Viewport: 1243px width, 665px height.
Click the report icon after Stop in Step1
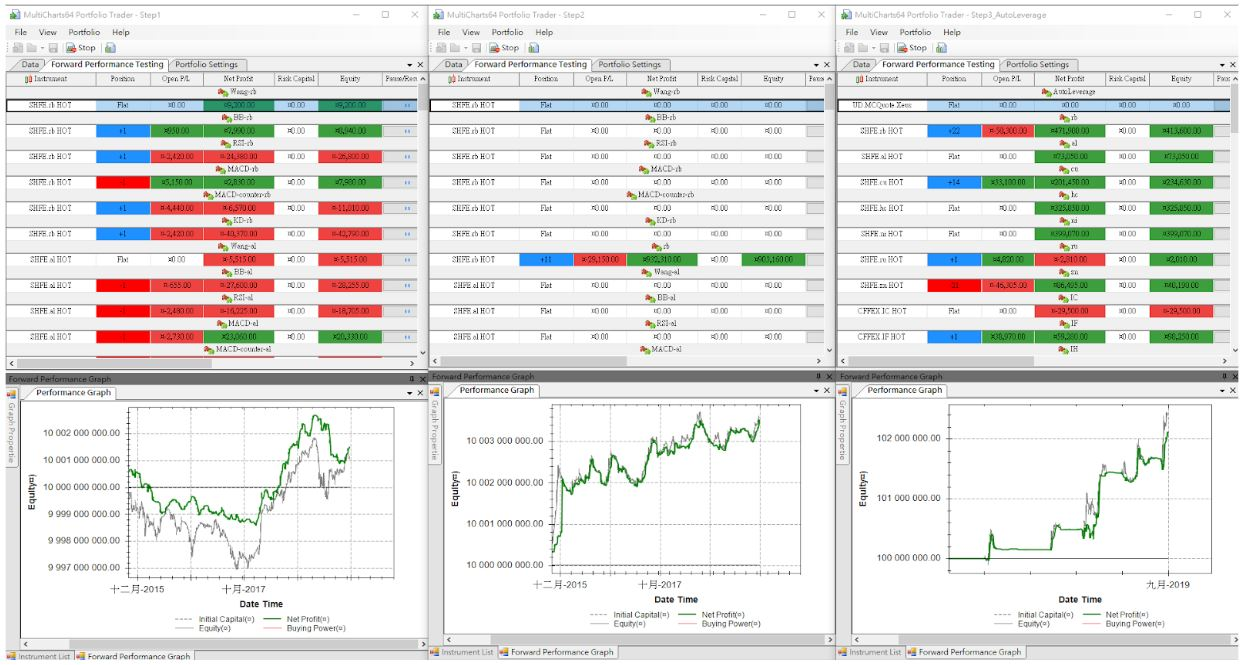110,48
